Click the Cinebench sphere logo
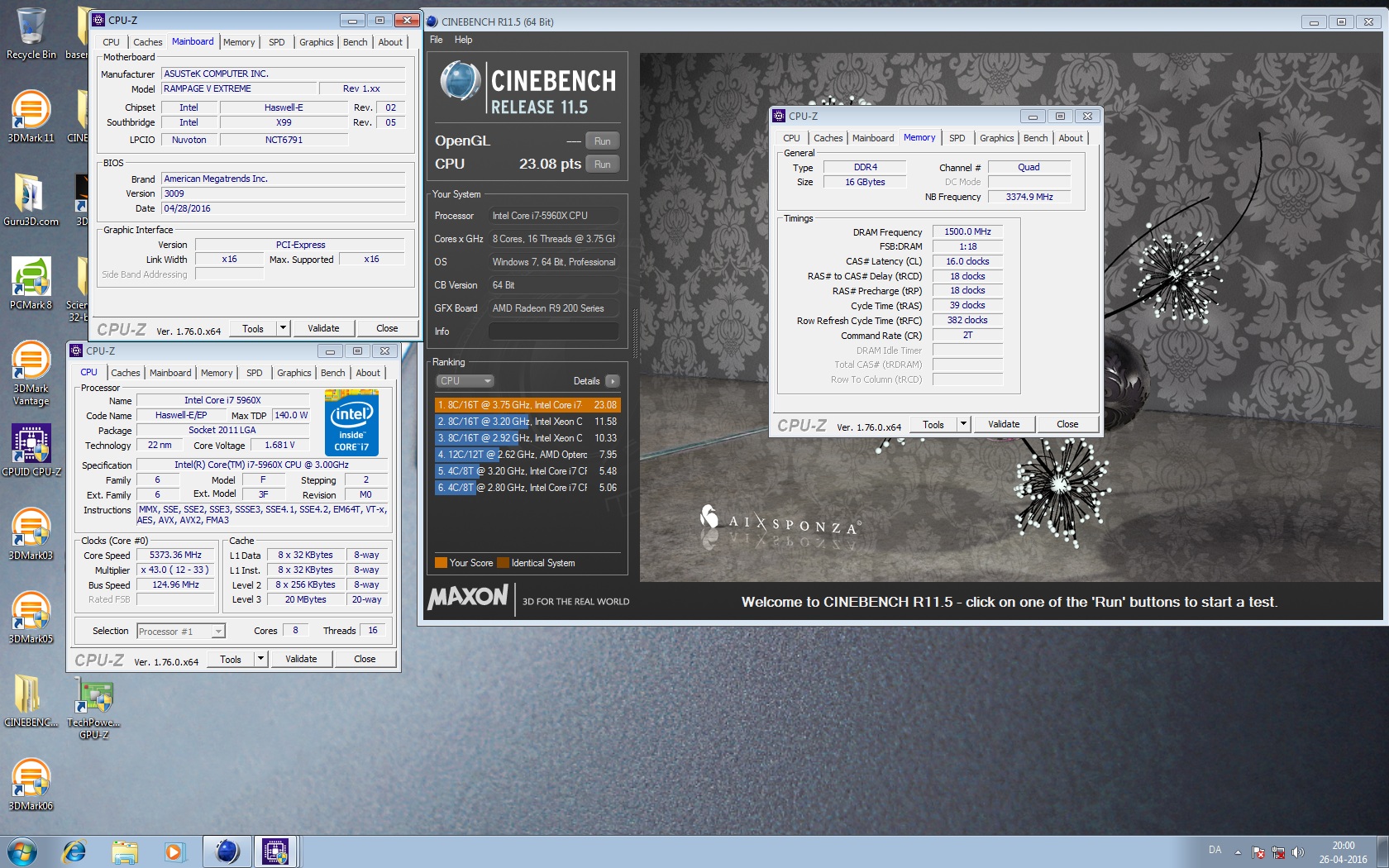The height and width of the screenshot is (868, 1389). 460,81
